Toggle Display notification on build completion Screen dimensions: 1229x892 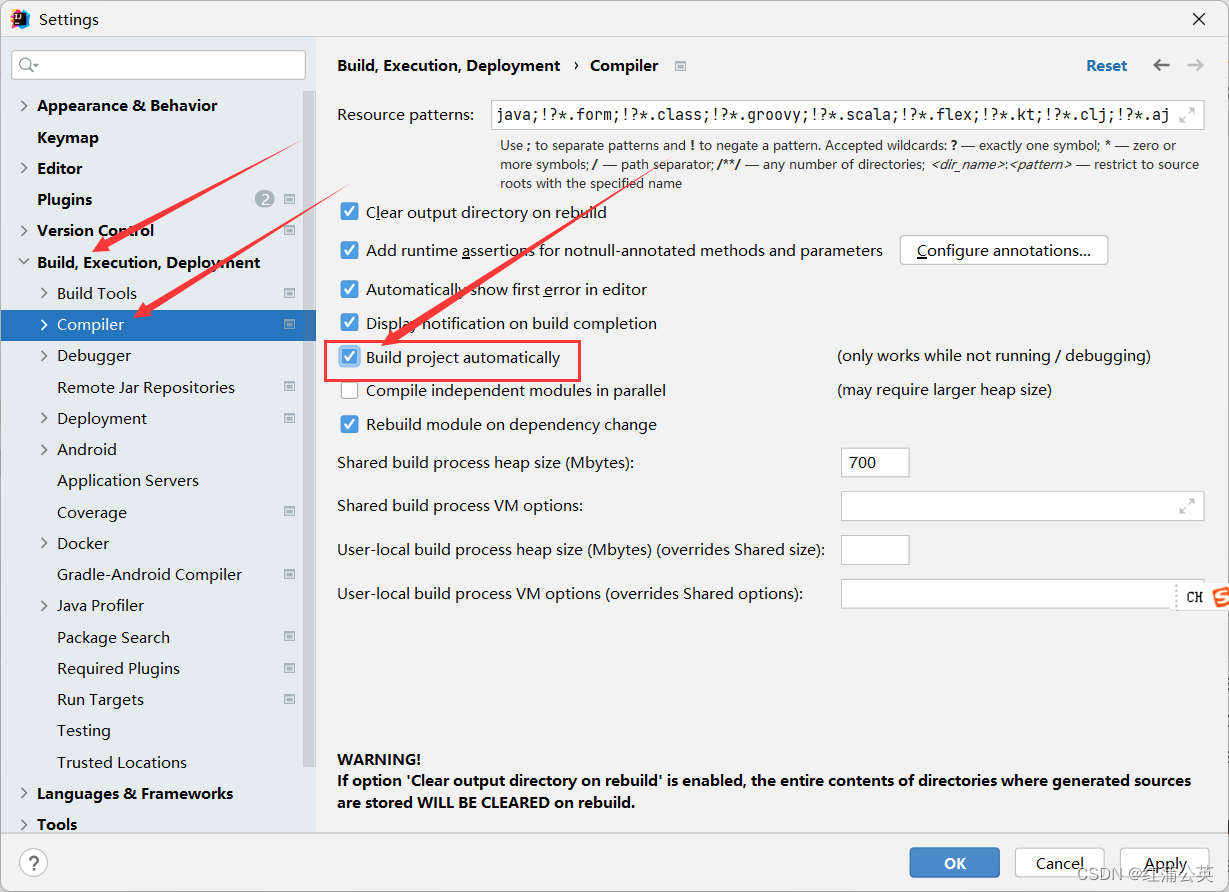tap(349, 323)
